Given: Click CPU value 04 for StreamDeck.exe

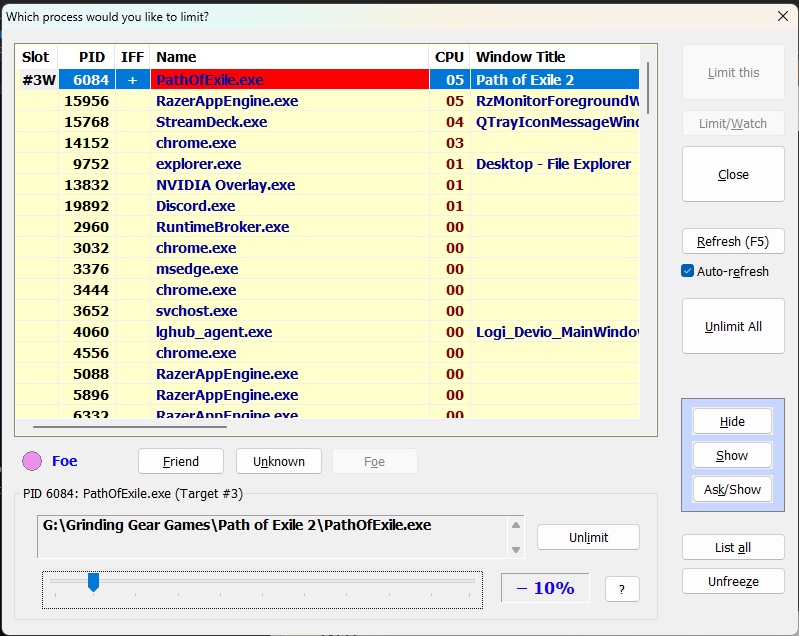Looking at the screenshot, I should coord(450,122).
